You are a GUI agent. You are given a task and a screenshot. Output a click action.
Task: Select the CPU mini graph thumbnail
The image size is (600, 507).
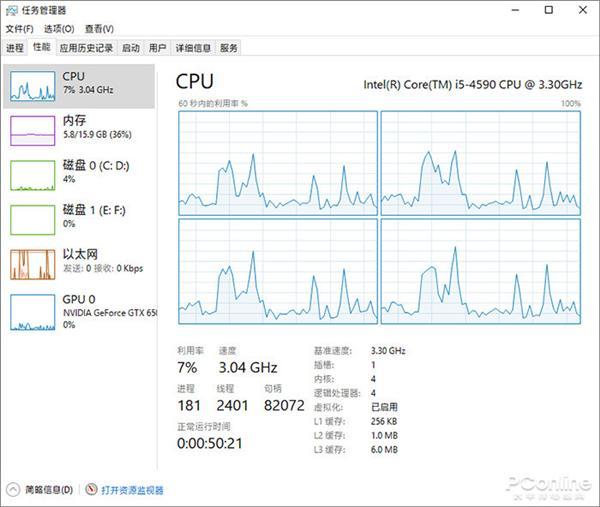pos(32,87)
